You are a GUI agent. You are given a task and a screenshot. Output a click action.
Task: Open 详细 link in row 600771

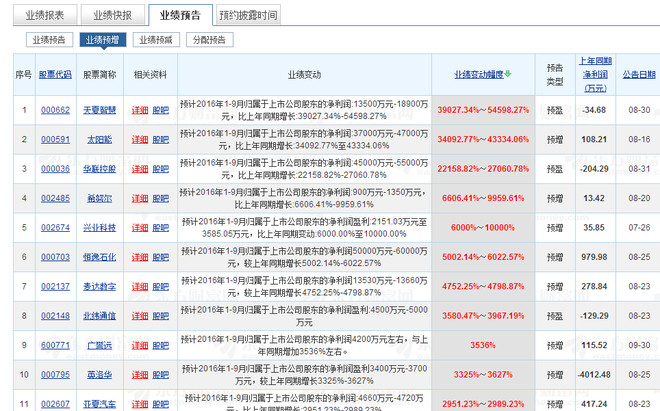coord(140,345)
